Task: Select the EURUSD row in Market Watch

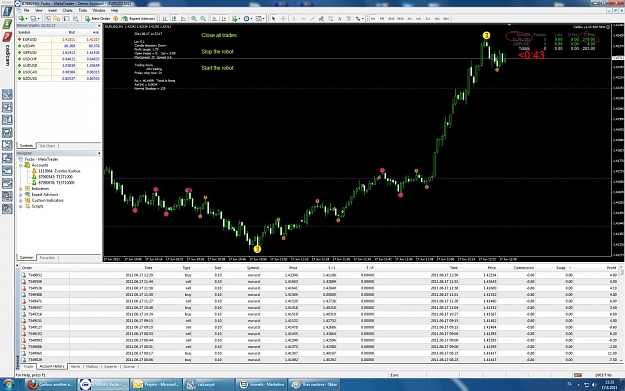Action: point(58,39)
